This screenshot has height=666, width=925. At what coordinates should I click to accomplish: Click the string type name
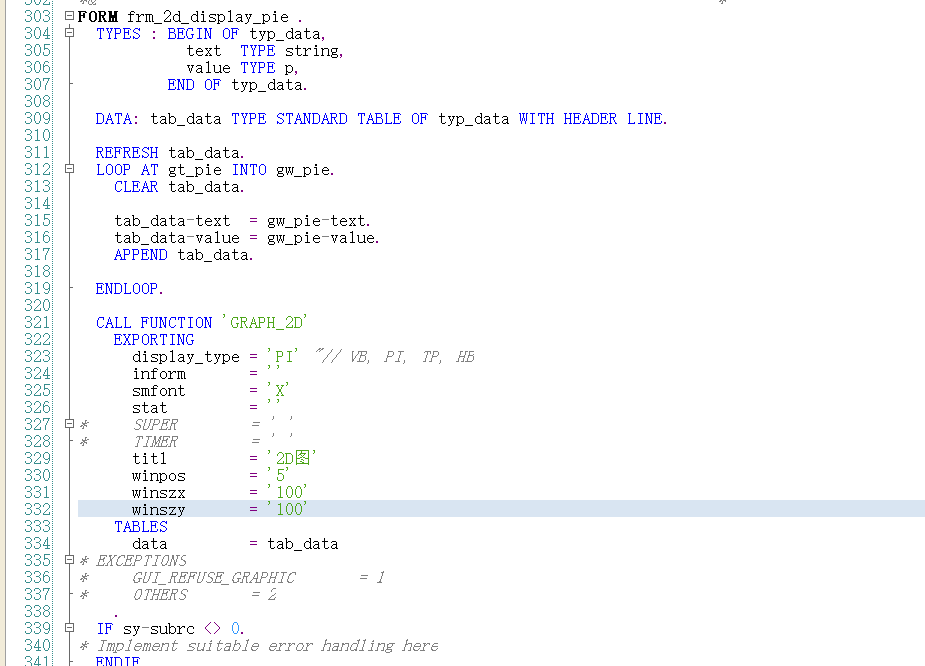[x=313, y=51]
